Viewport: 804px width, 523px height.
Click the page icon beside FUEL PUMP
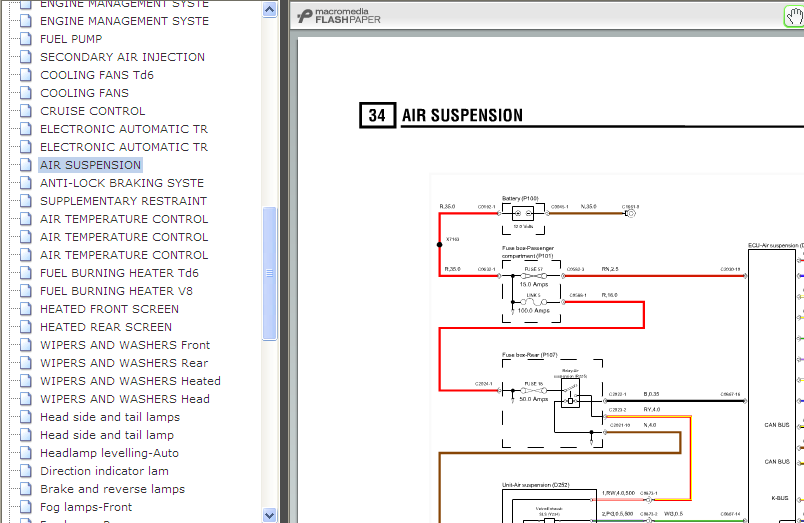click(x=26, y=39)
